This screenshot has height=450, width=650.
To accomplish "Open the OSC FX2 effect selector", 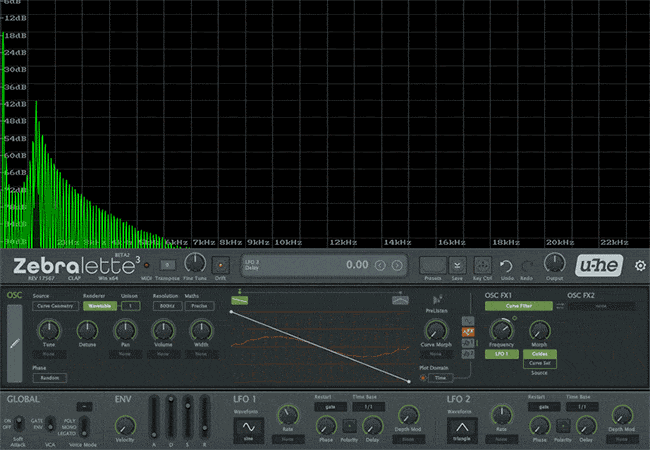I will [601, 306].
